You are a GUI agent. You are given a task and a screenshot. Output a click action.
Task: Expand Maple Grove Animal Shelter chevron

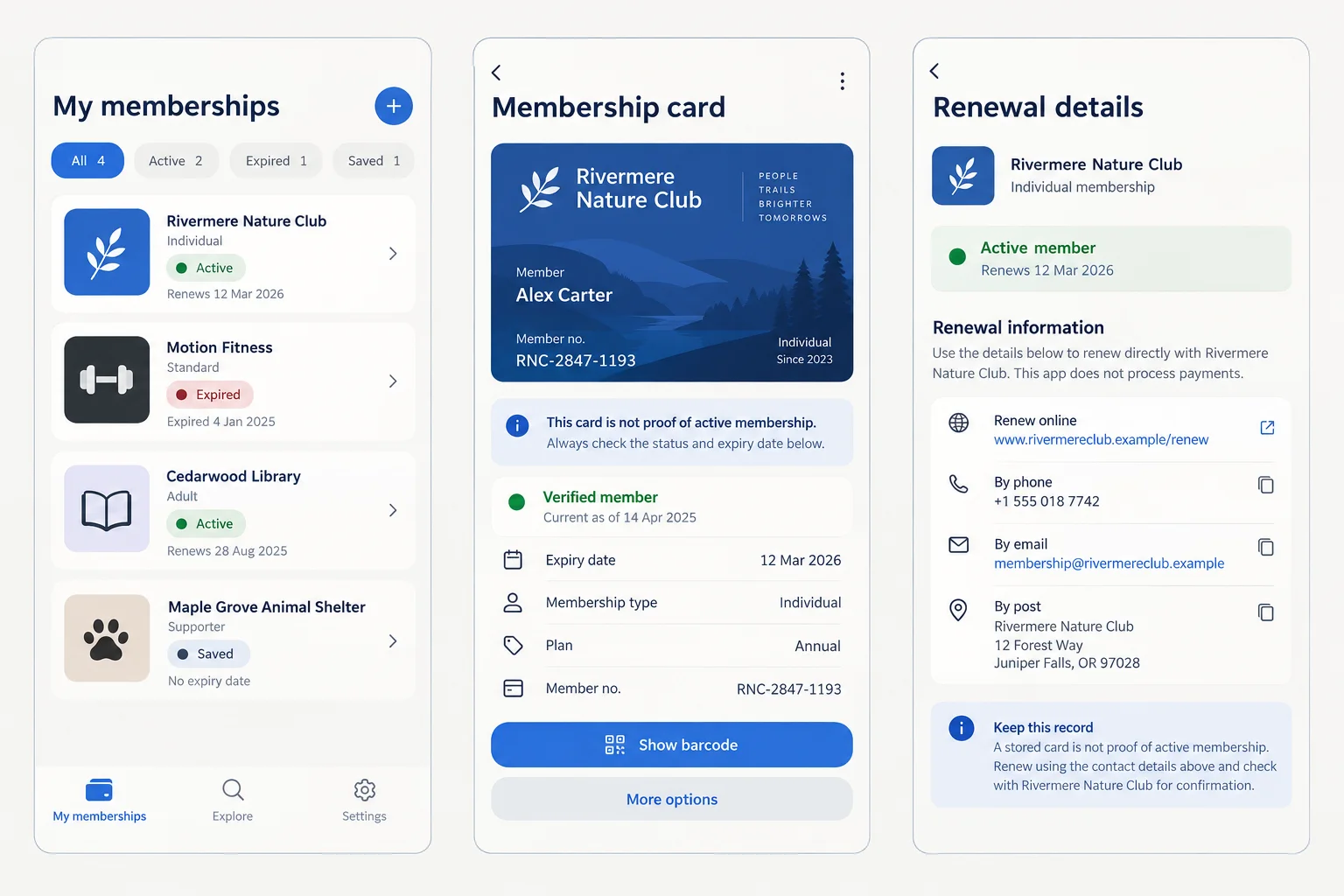tap(393, 641)
